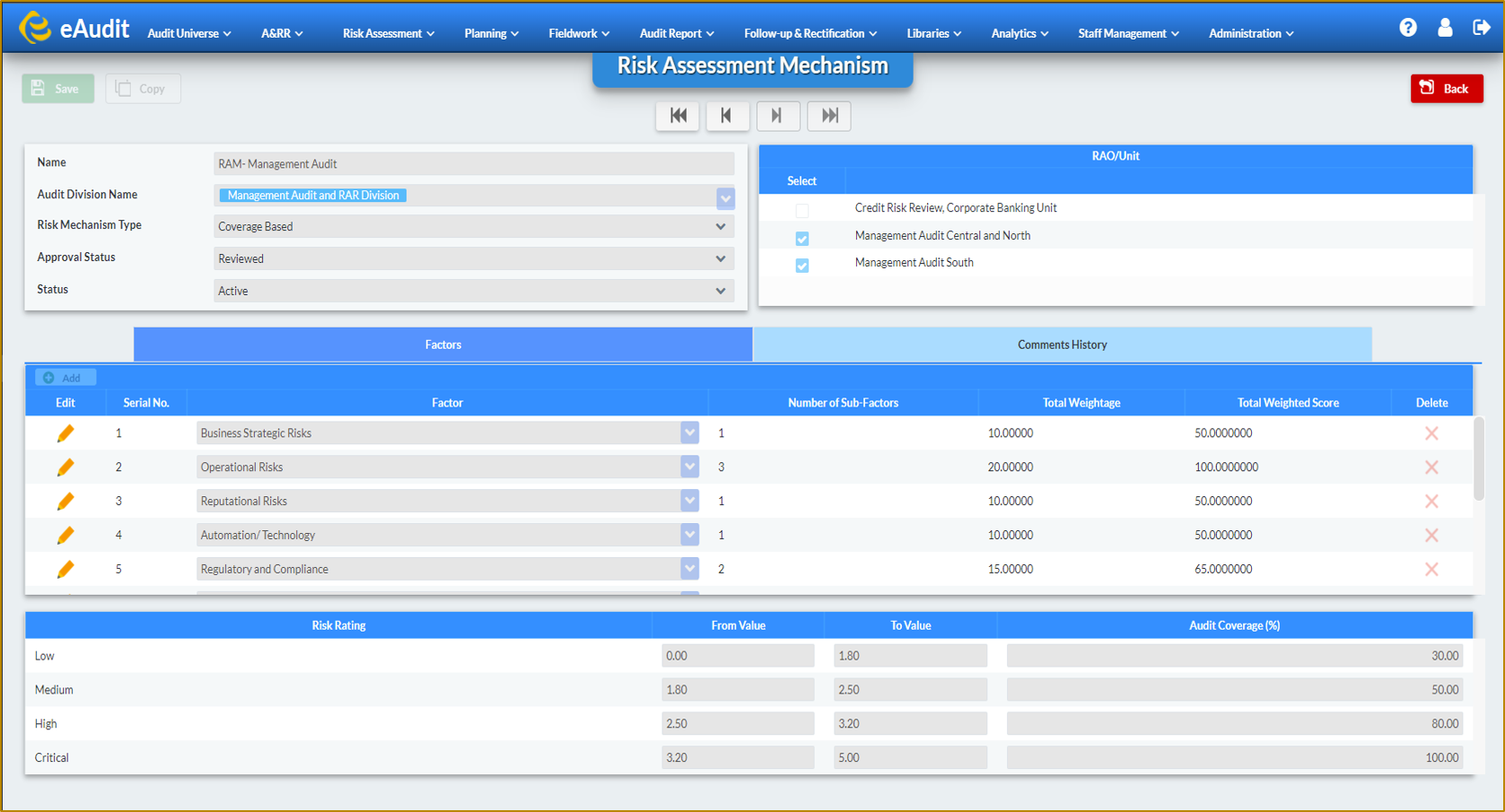The width and height of the screenshot is (1505, 812).
Task: Click the Copy icon next to Save
Action: (x=125, y=88)
